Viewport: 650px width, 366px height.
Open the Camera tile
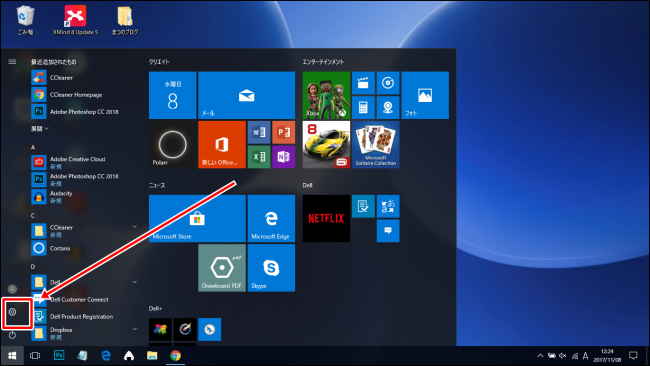(x=388, y=107)
